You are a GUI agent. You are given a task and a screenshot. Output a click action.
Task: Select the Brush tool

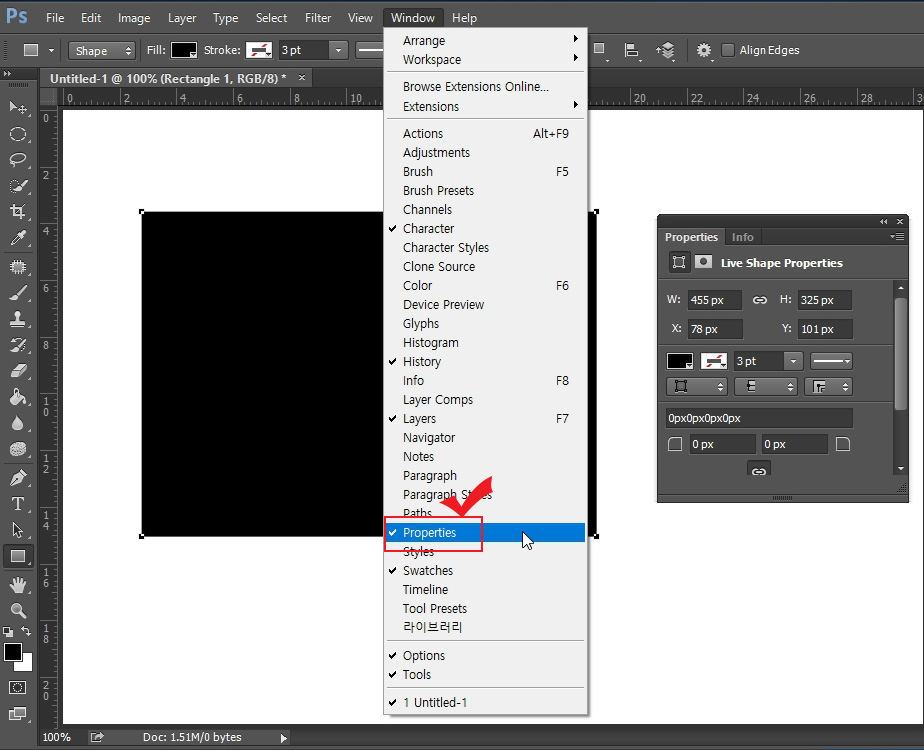18,293
